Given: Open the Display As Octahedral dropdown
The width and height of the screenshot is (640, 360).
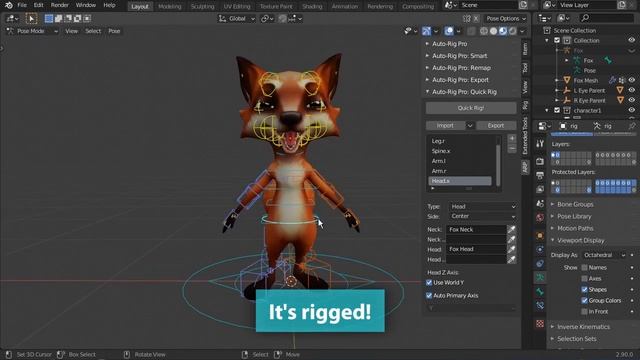Looking at the screenshot, I should (x=604, y=255).
